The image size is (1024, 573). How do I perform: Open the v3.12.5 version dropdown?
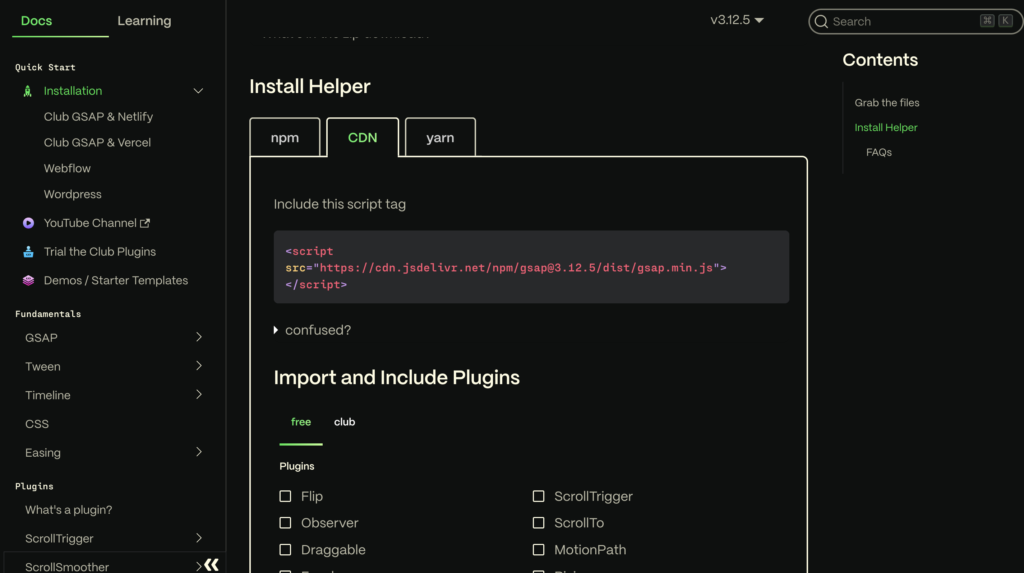pos(737,20)
